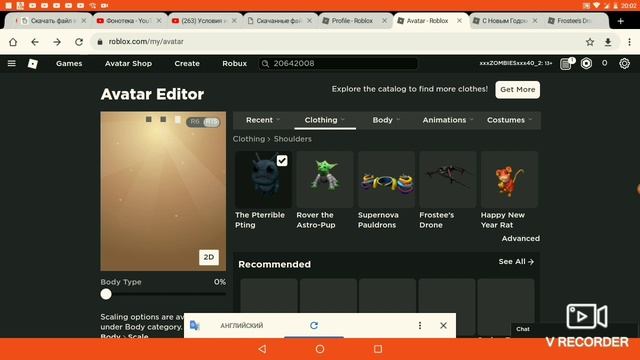Switch avatar preview to 2D
640x360 pixels.
[209, 257]
